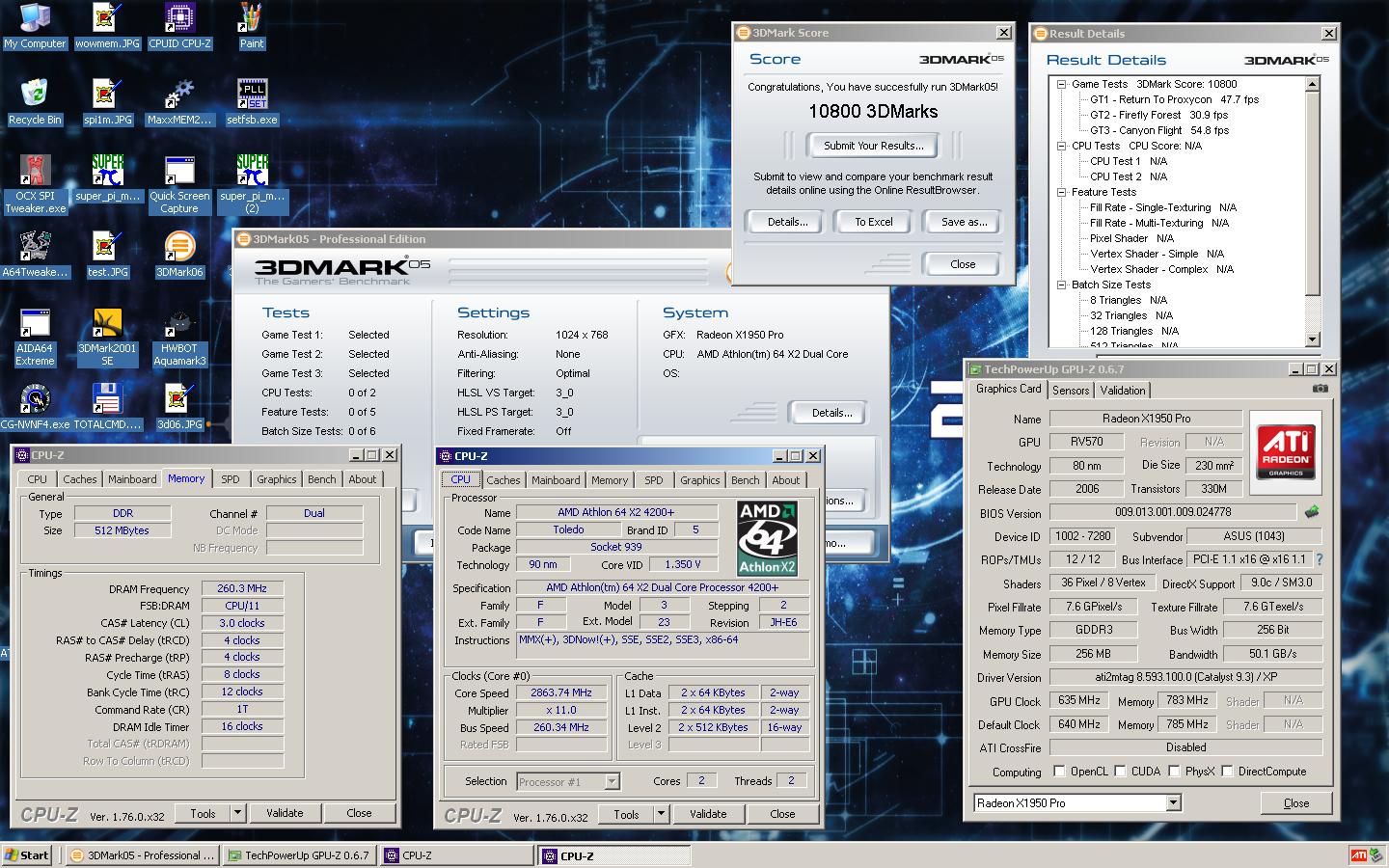Image resolution: width=1389 pixels, height=868 pixels.
Task: Open the TOTALCMD desktop shortcut
Action: [107, 406]
